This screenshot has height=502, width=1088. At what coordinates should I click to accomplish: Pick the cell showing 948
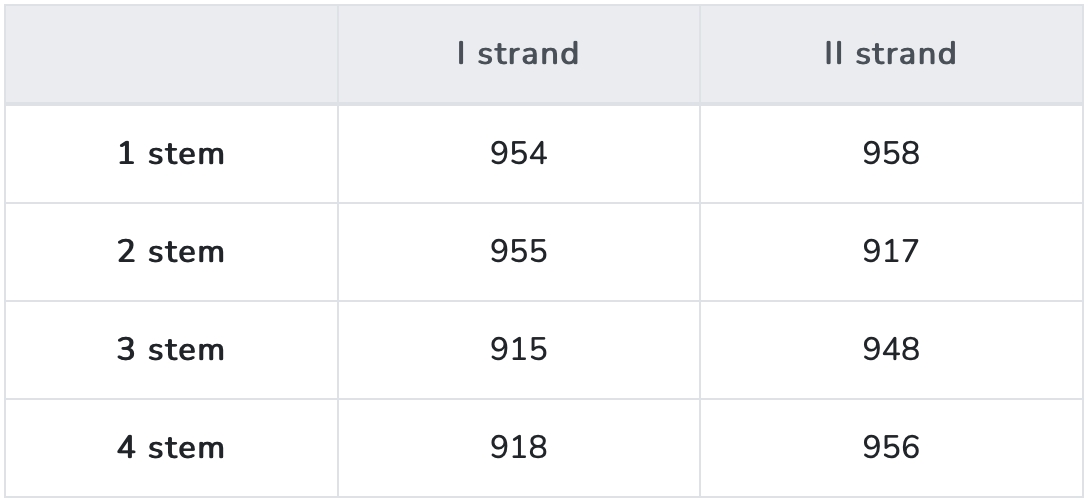click(x=890, y=349)
